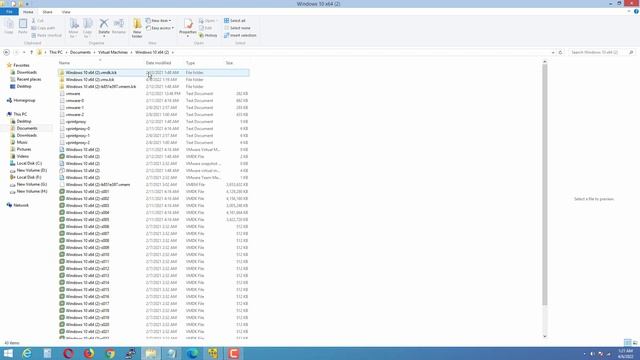Click Copy path in the ribbon
This screenshot has height=360, width=640.
[43, 28]
